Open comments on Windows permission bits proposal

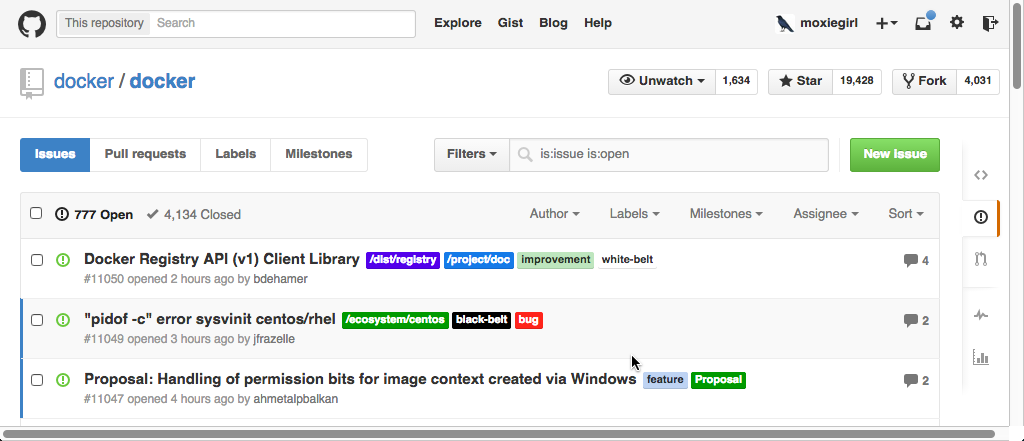click(x=916, y=380)
